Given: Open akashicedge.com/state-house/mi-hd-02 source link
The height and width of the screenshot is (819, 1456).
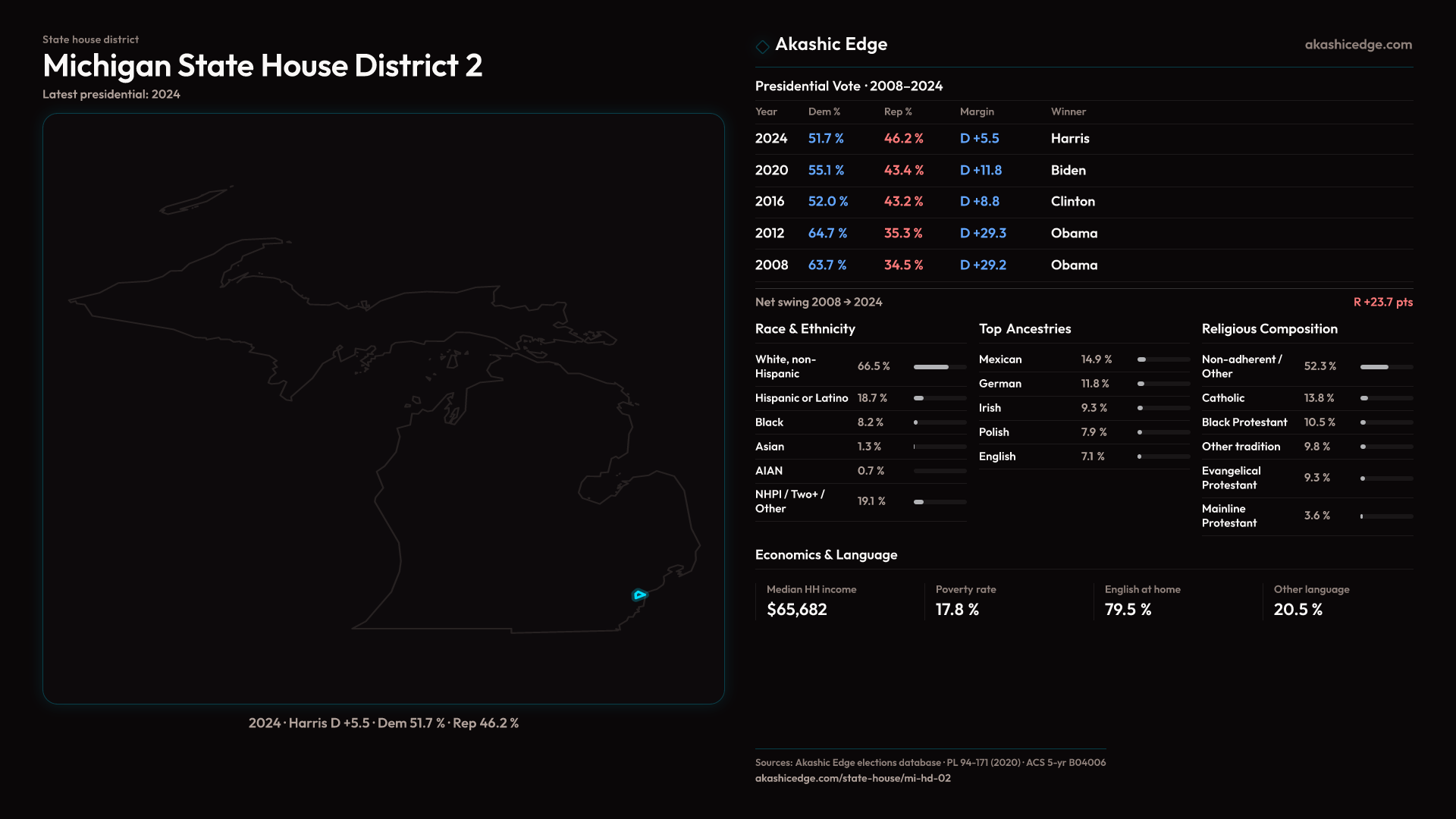Looking at the screenshot, I should (852, 778).
